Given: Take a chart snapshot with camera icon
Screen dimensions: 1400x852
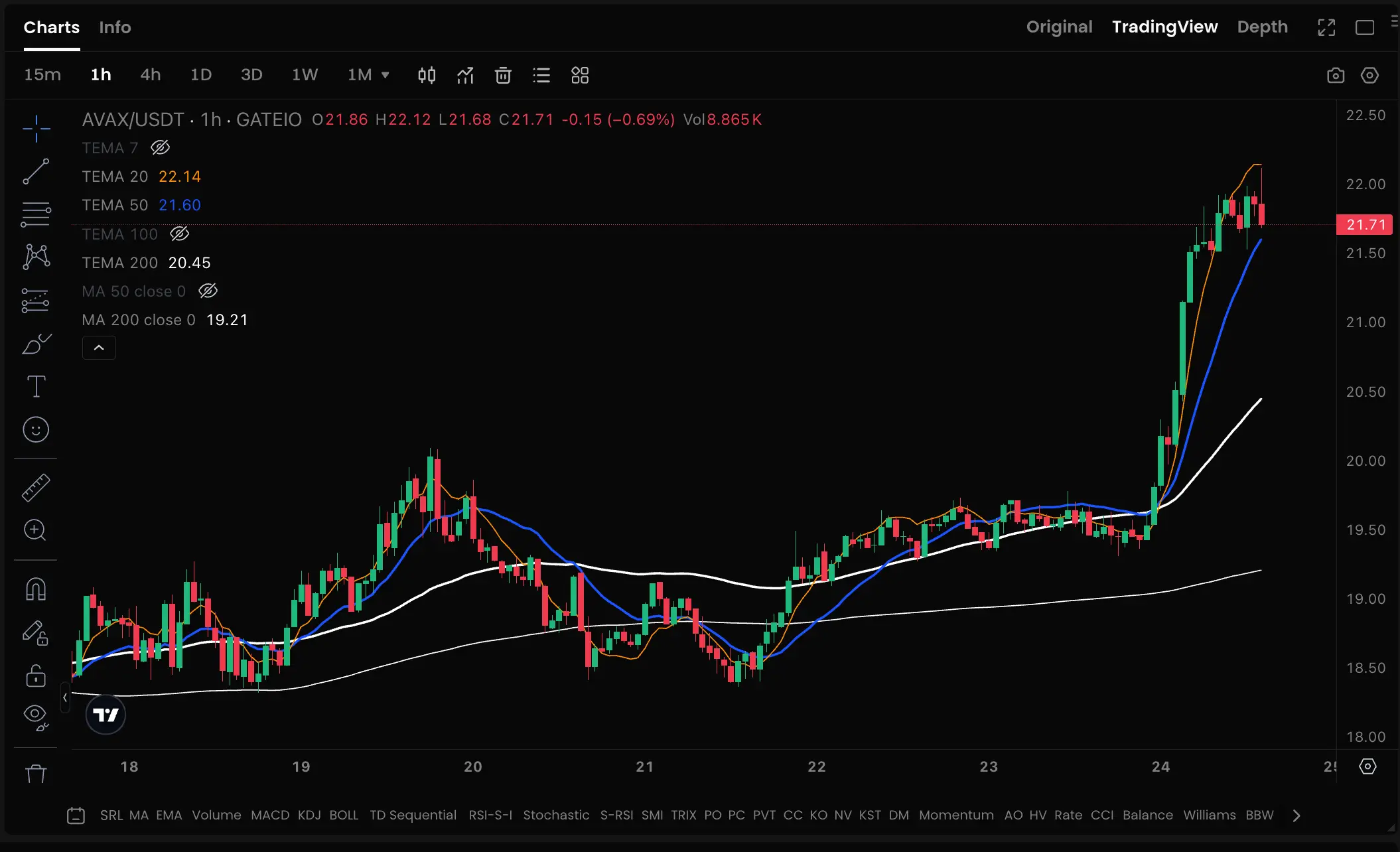Looking at the screenshot, I should 1335,75.
